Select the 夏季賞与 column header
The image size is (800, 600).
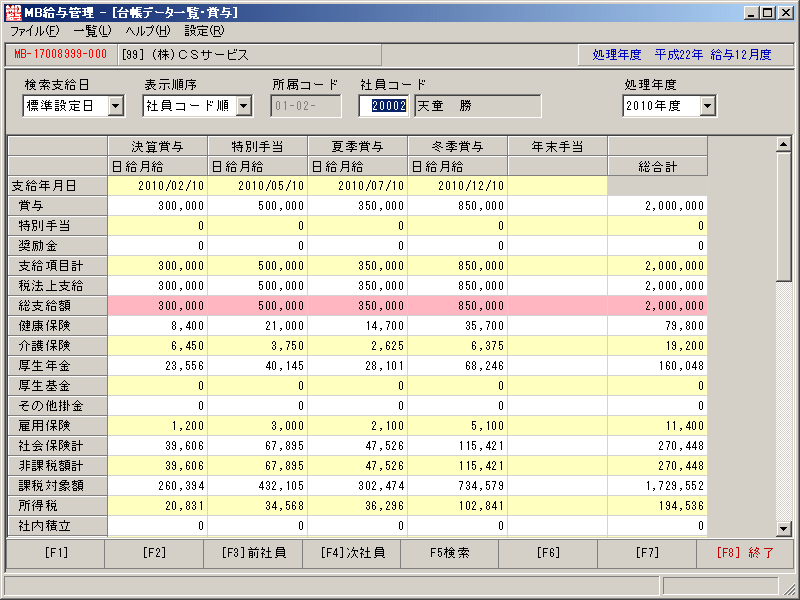coord(358,147)
